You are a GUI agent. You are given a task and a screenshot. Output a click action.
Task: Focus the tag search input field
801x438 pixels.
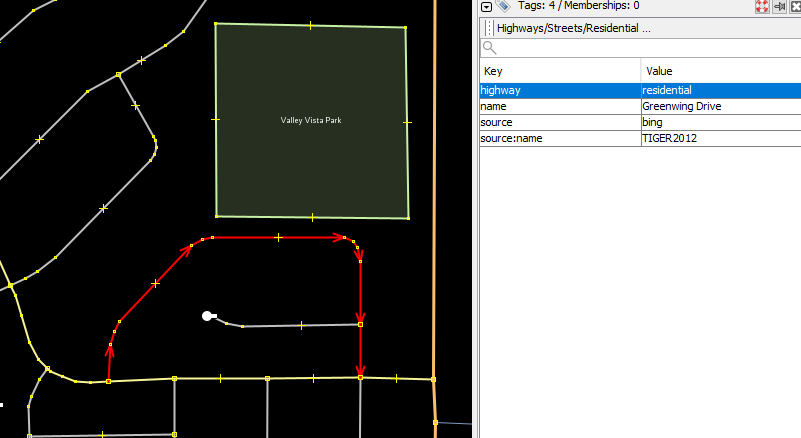641,48
